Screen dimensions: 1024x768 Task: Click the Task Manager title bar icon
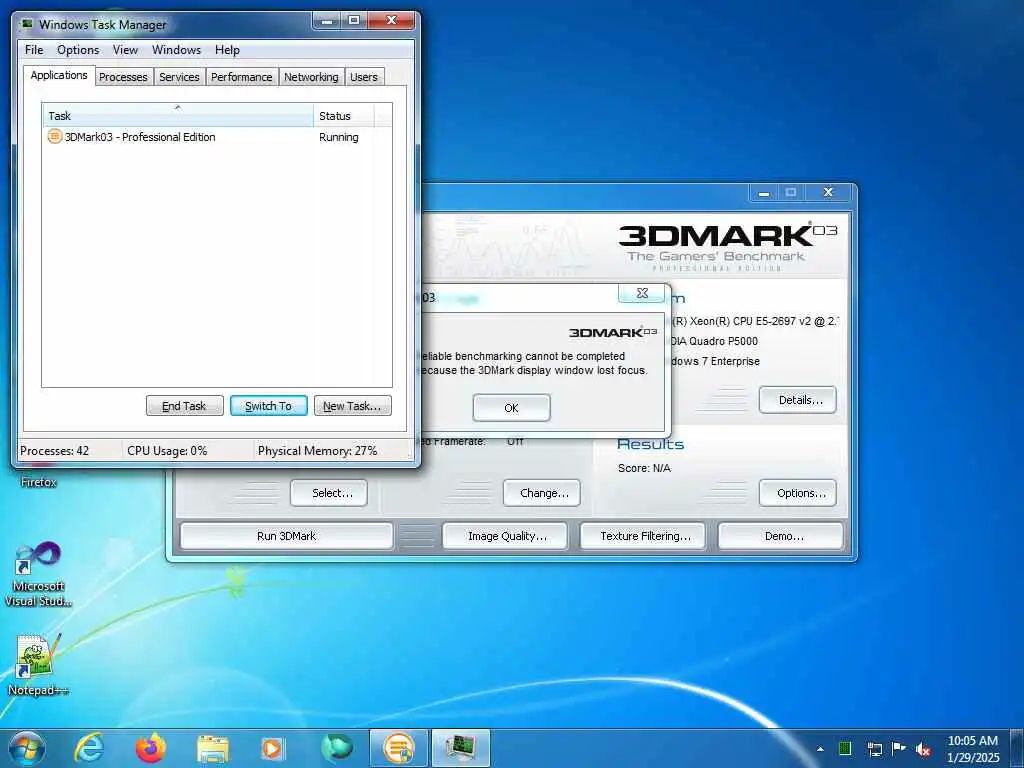coord(27,24)
